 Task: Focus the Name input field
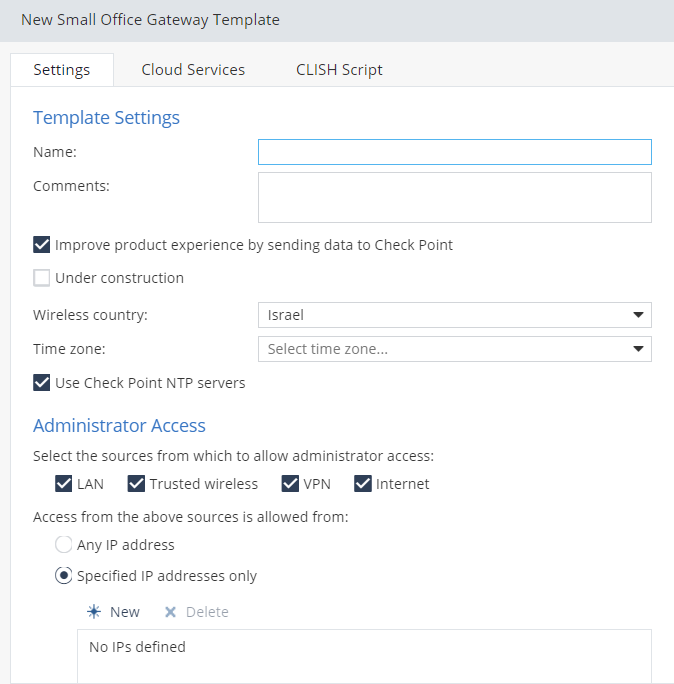(455, 152)
